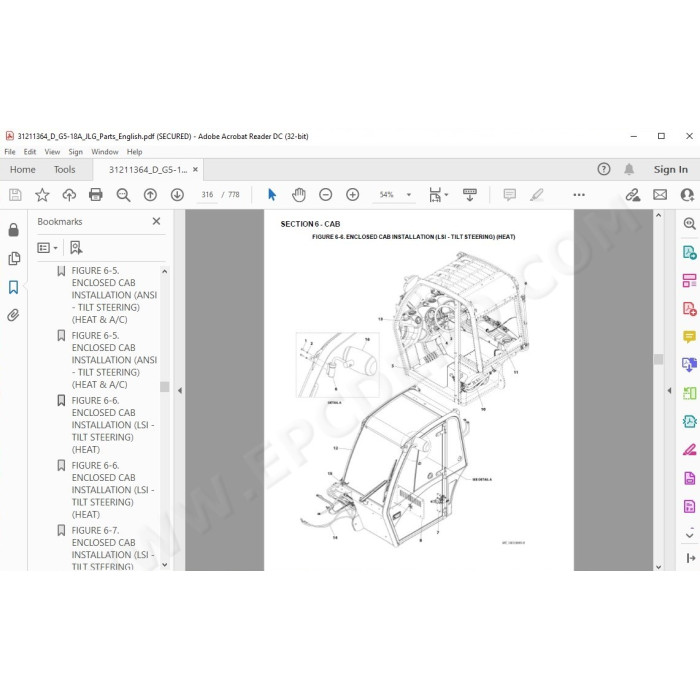This screenshot has width=700, height=700.
Task: Click the Save file icon
Action: (15, 195)
